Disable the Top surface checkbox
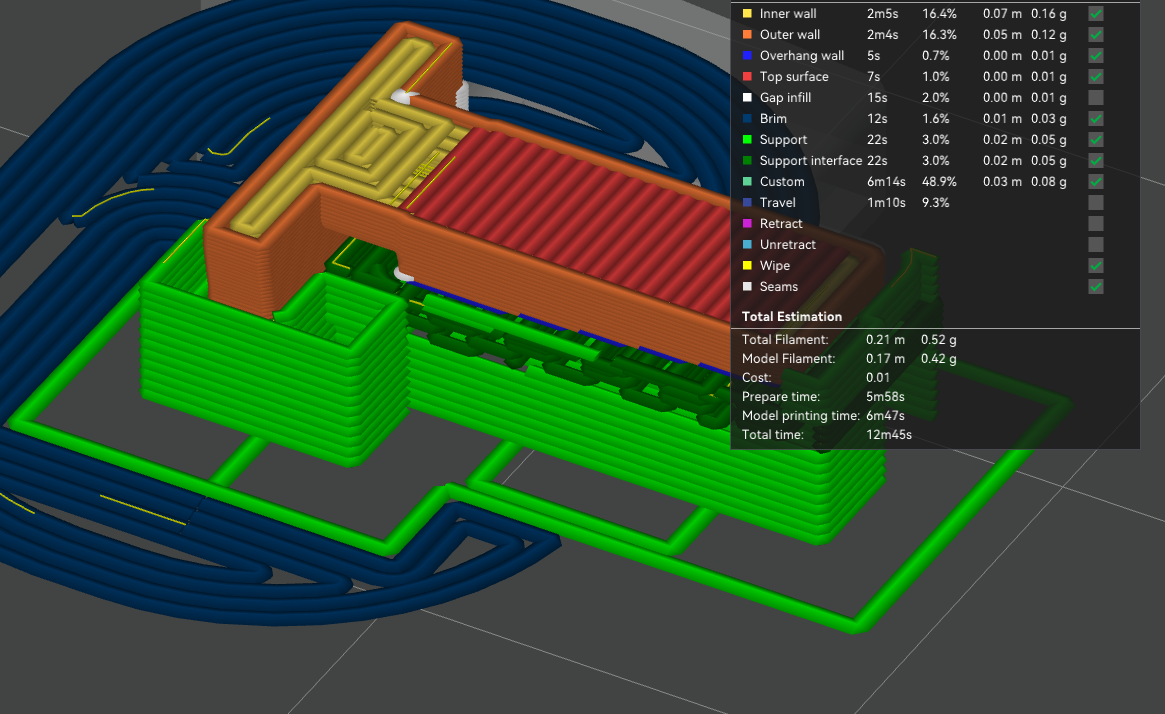Screen dimensions: 1165x714 pyautogui.click(x=1096, y=77)
